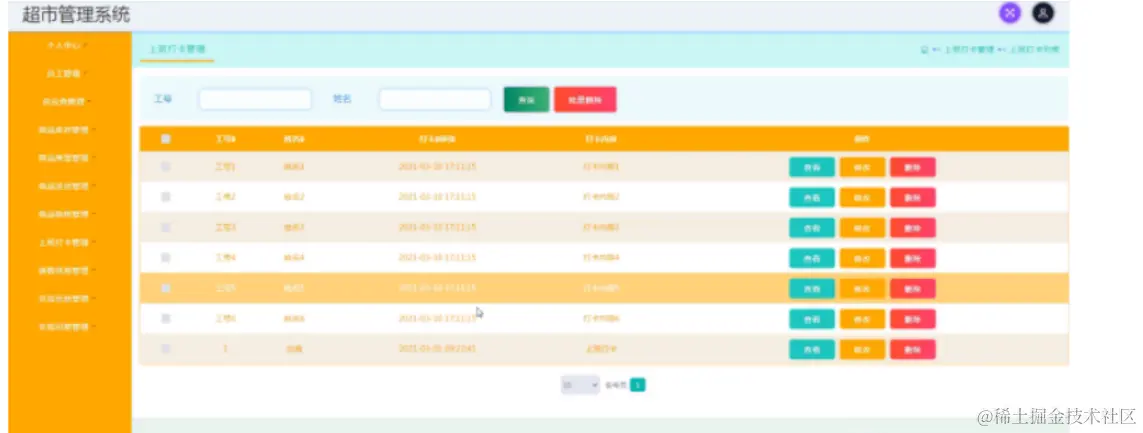Click 删除 for row 工号1

click(913, 168)
